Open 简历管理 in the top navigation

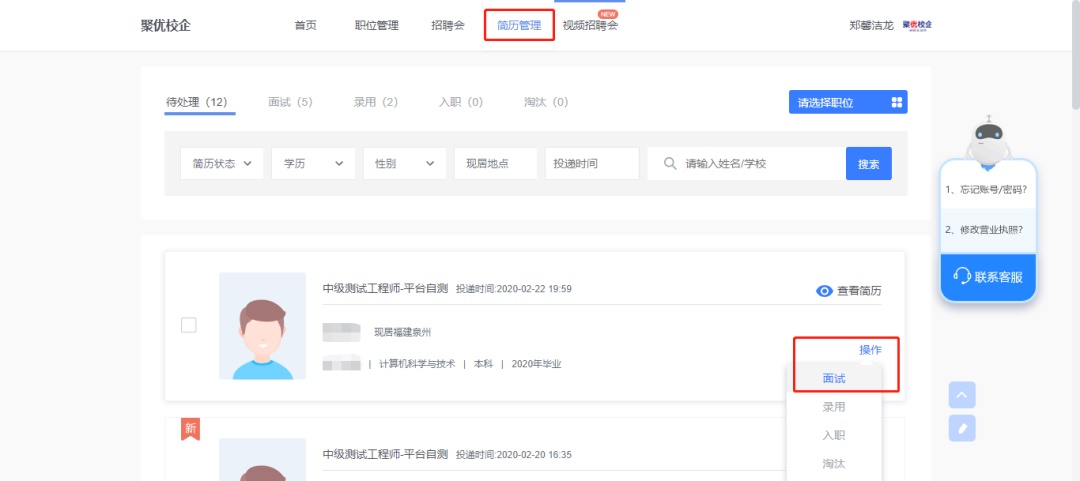519,25
